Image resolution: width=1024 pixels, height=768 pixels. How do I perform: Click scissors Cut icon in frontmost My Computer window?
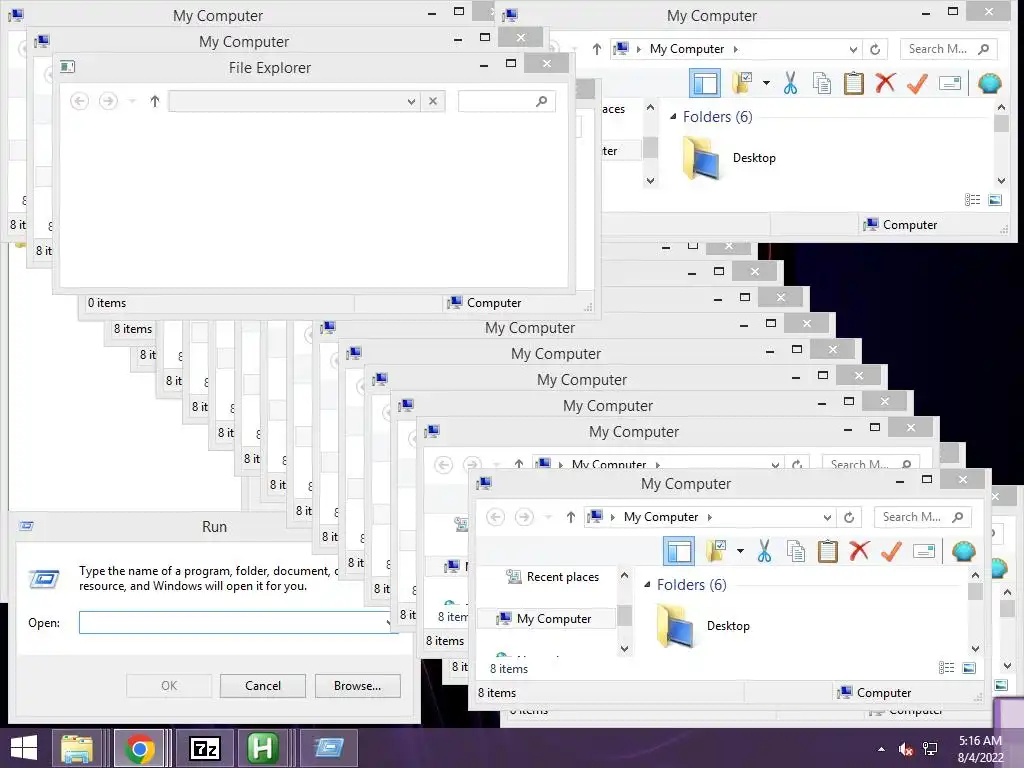(x=764, y=551)
